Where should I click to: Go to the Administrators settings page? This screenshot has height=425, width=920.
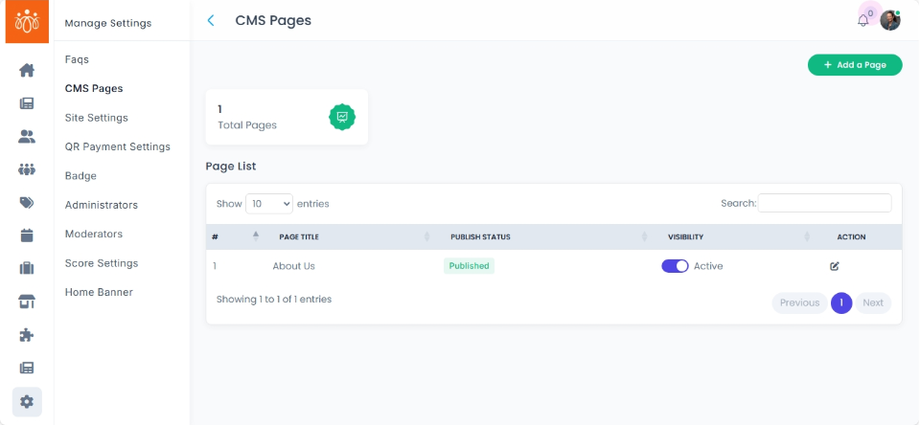coord(101,205)
